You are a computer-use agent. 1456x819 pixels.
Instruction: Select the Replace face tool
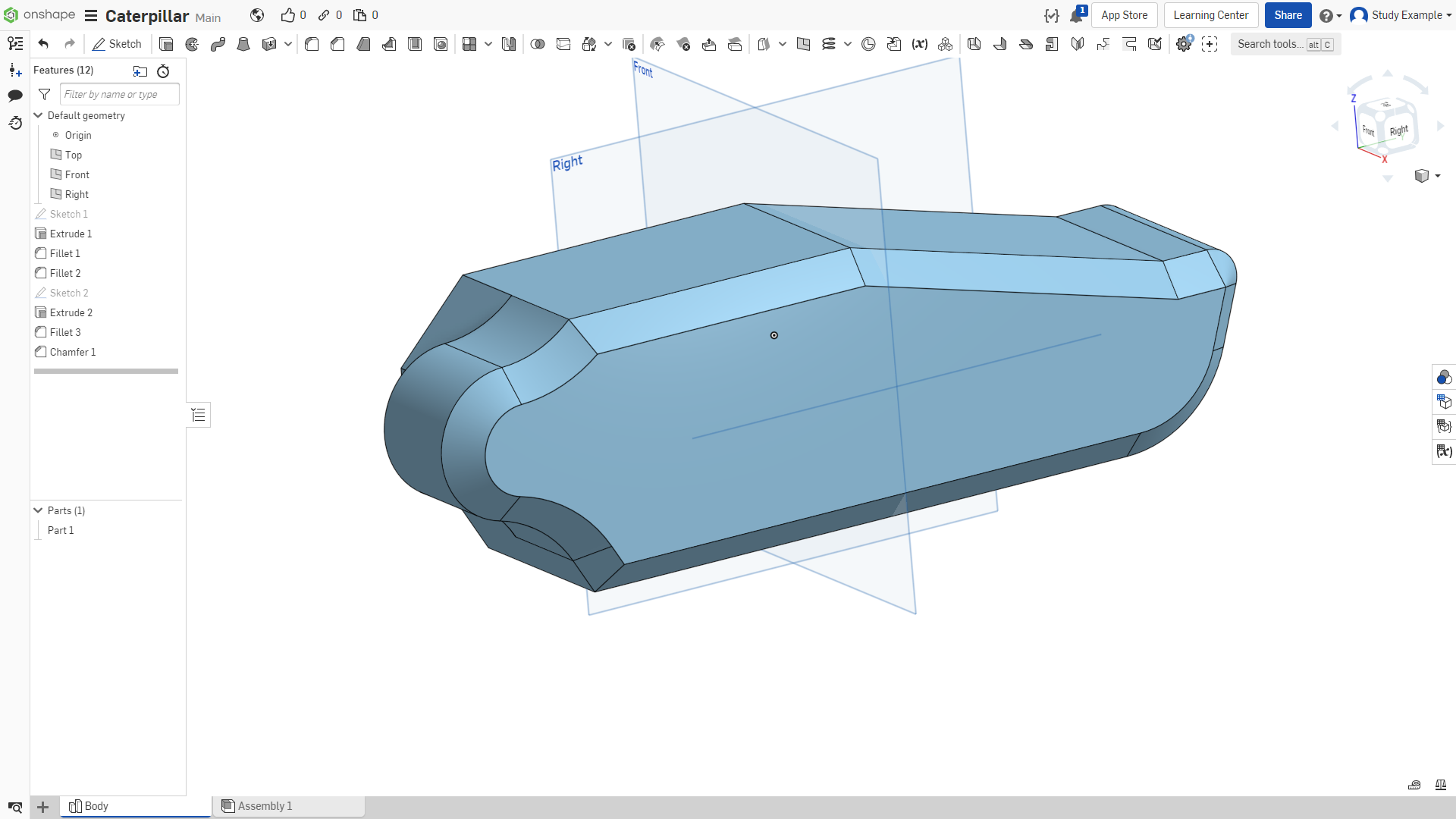point(735,44)
